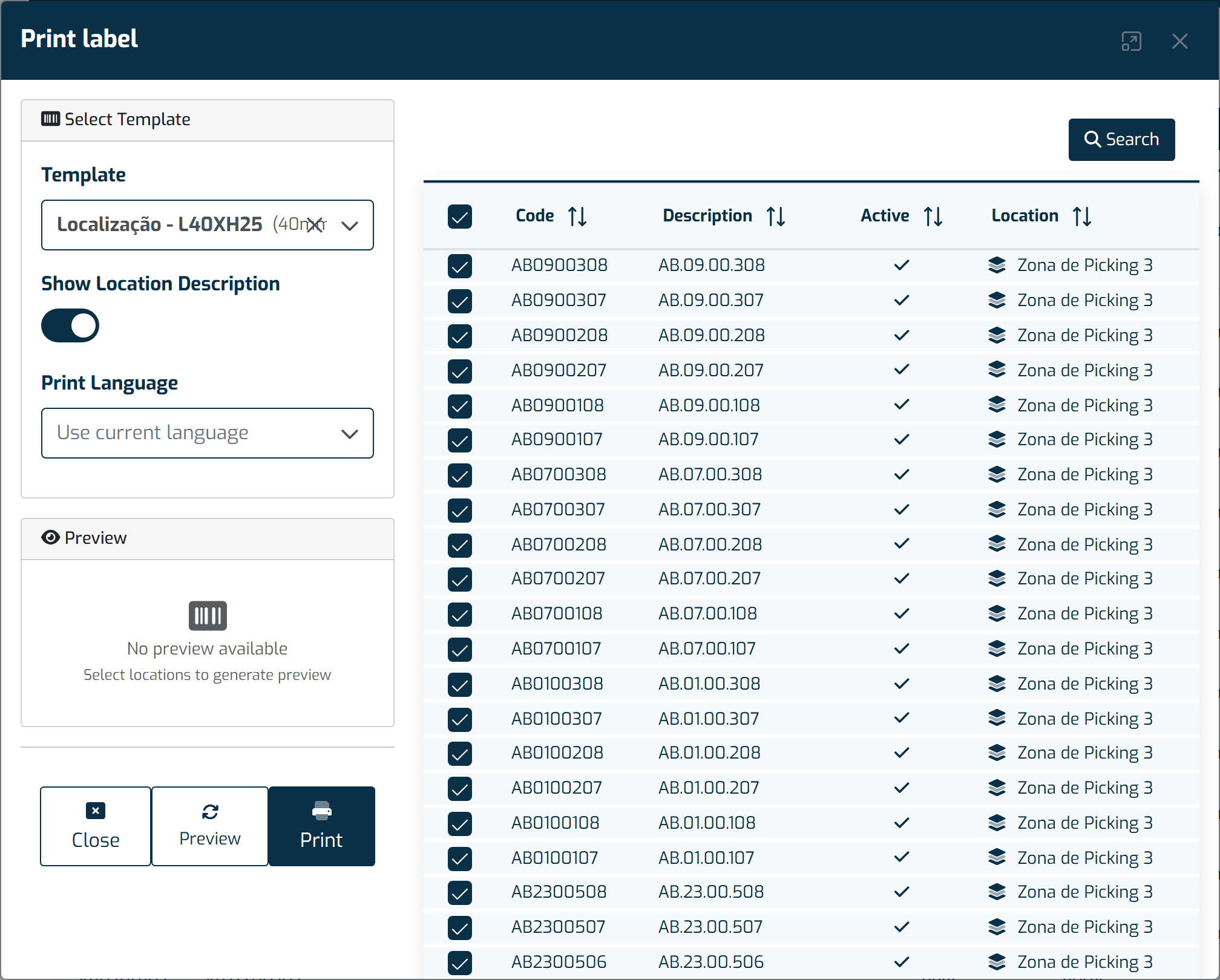
Task: Click layers icon in row AB0700207
Action: coord(997,578)
